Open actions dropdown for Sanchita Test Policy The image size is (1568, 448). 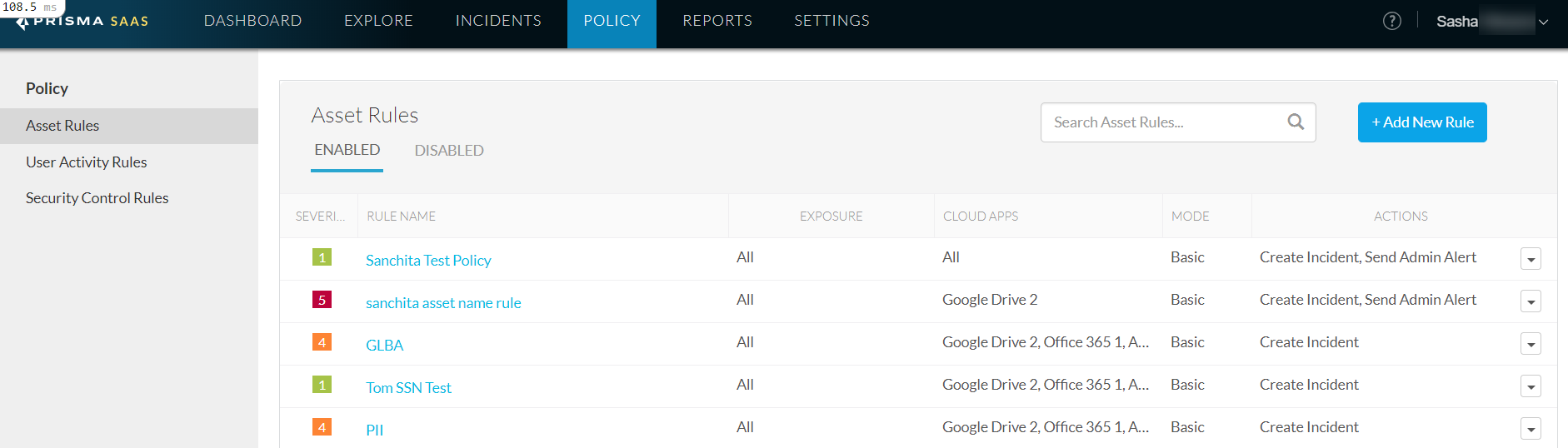coord(1531,259)
